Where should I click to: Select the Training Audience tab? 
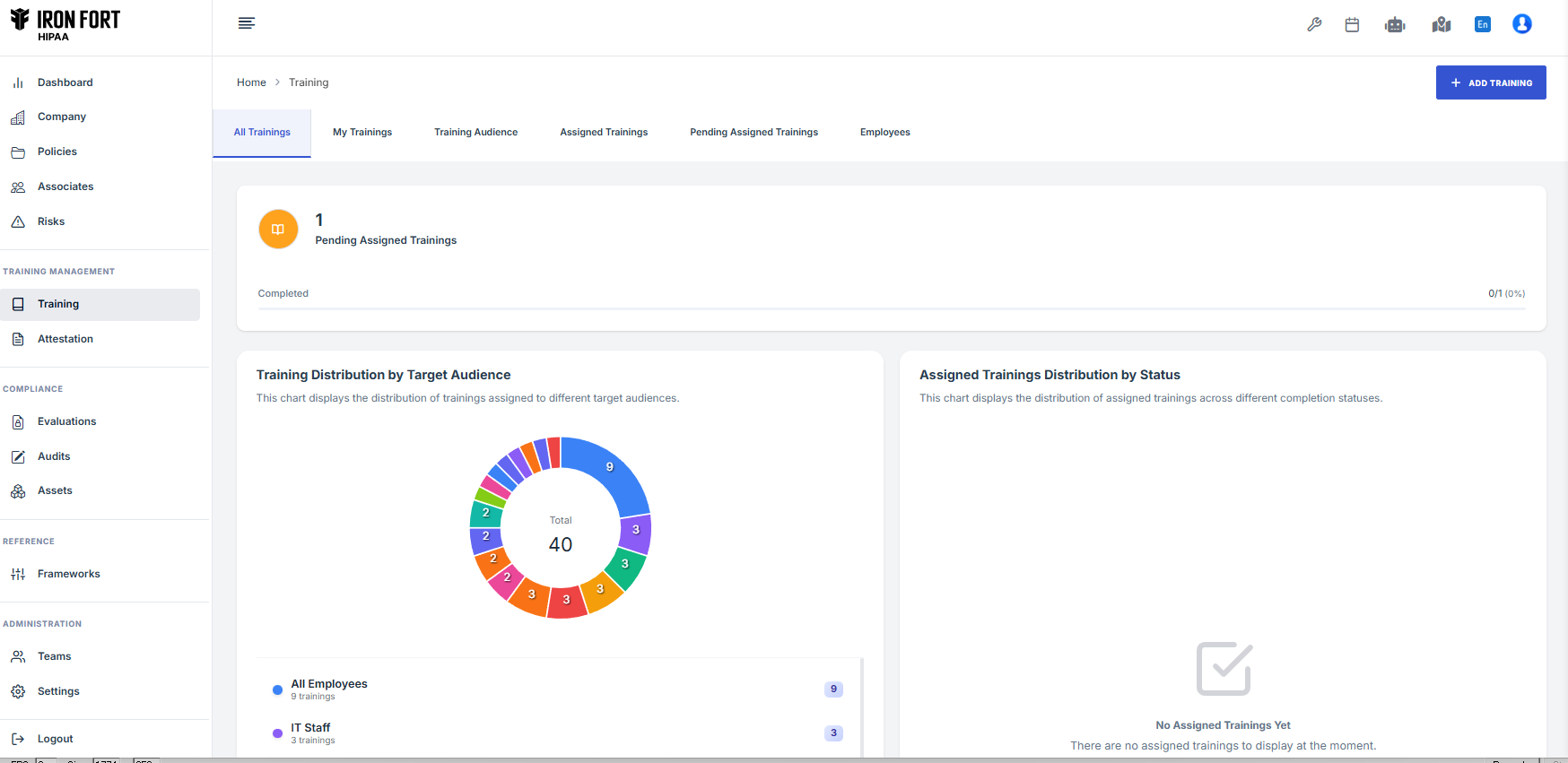(475, 133)
